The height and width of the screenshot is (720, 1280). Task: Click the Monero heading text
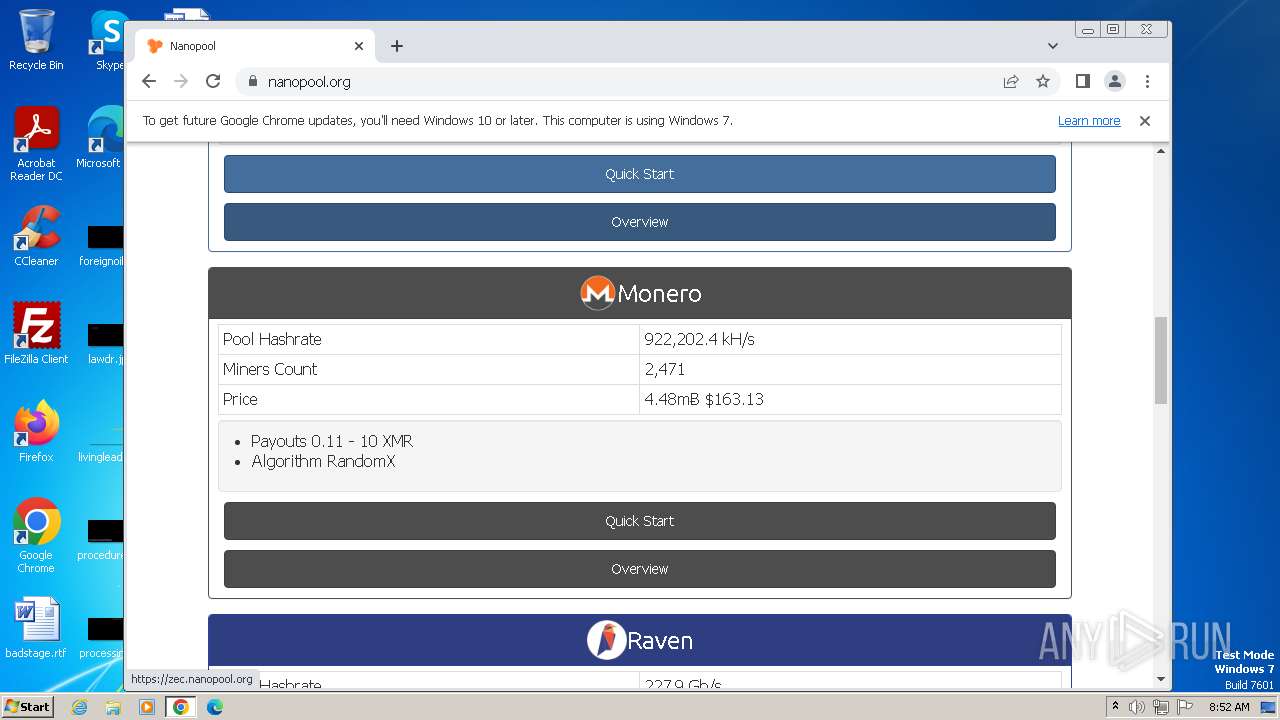659,294
